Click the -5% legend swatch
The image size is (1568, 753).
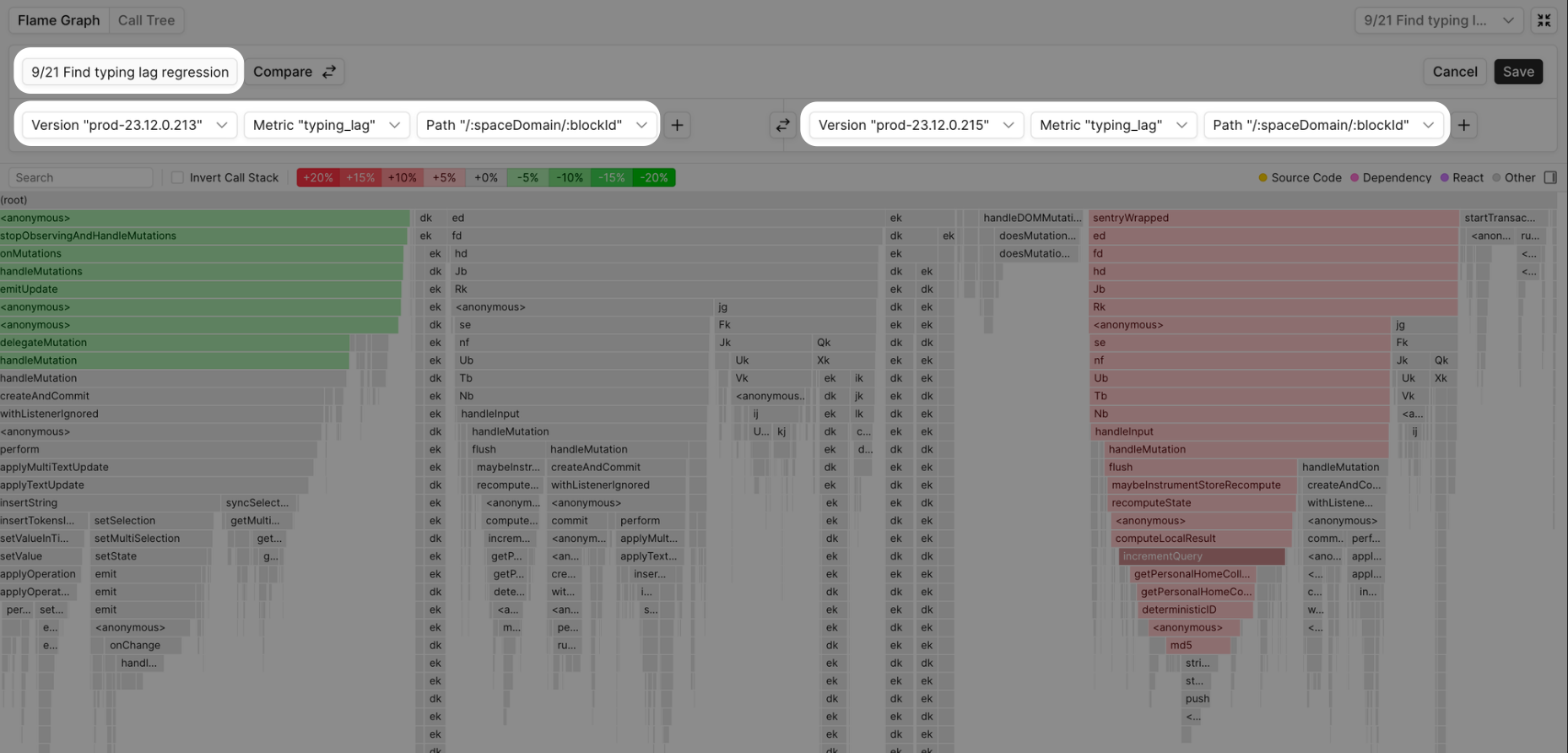(x=528, y=177)
